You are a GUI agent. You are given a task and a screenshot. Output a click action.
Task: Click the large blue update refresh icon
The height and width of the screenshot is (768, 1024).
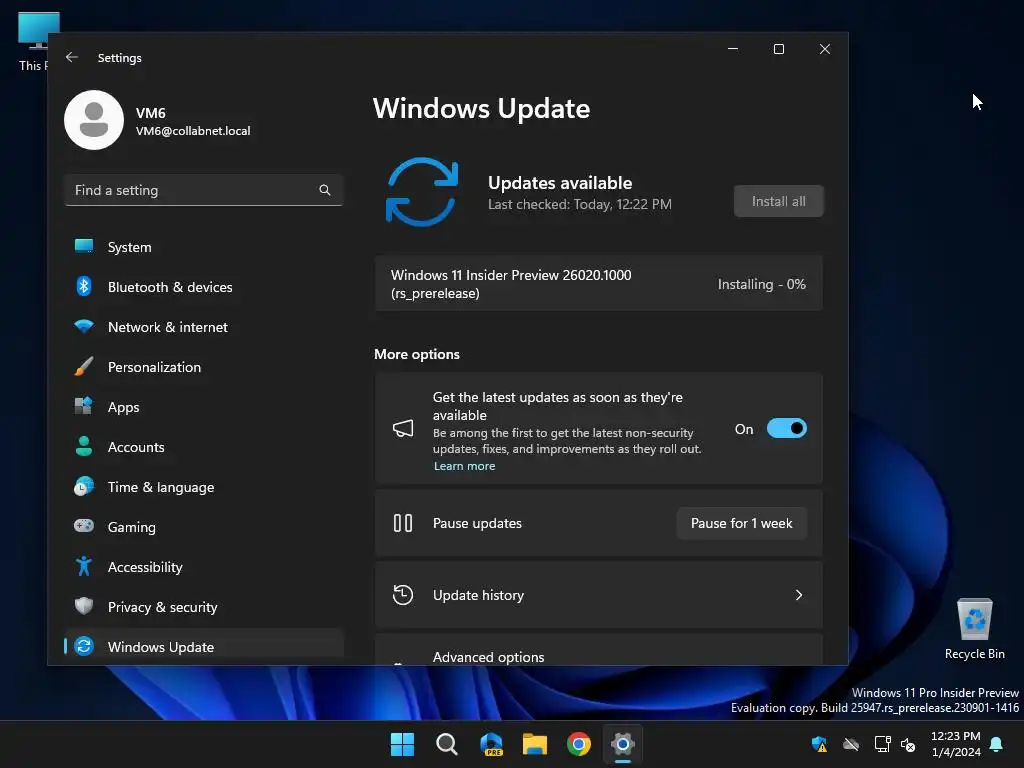[422, 192]
